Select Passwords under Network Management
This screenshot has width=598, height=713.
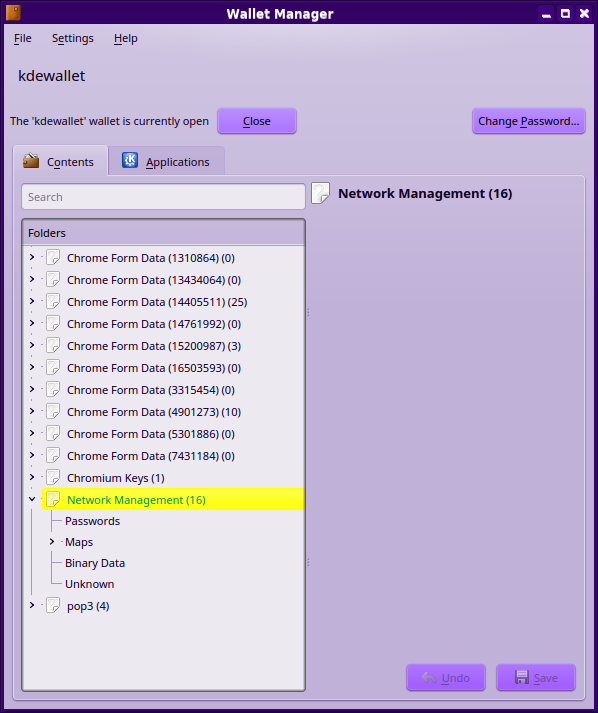[92, 521]
